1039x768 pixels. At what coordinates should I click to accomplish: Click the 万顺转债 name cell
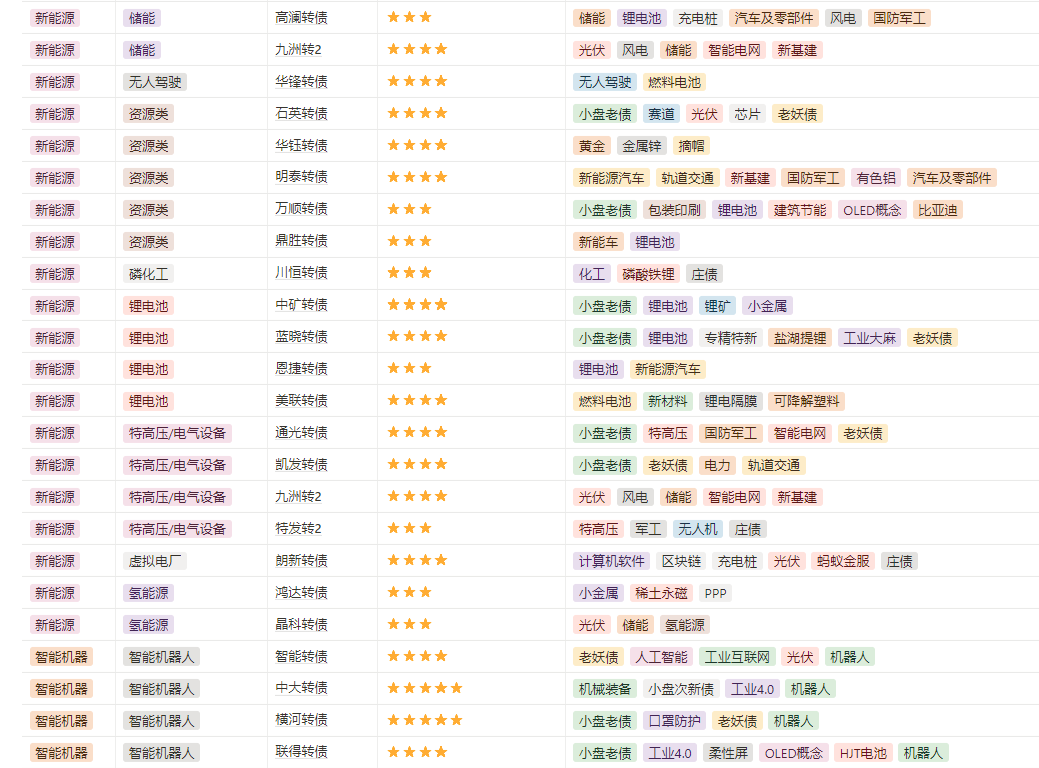[301, 209]
